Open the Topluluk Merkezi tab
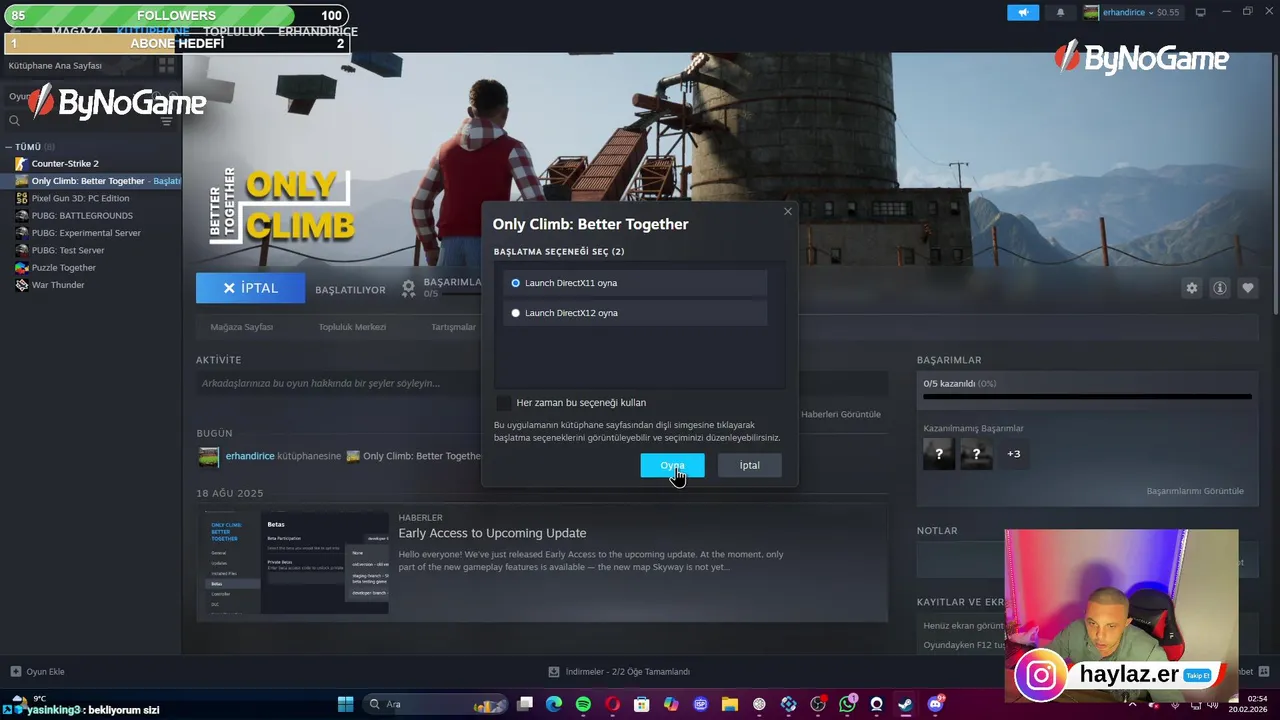This screenshot has width=1280, height=720. point(352,327)
